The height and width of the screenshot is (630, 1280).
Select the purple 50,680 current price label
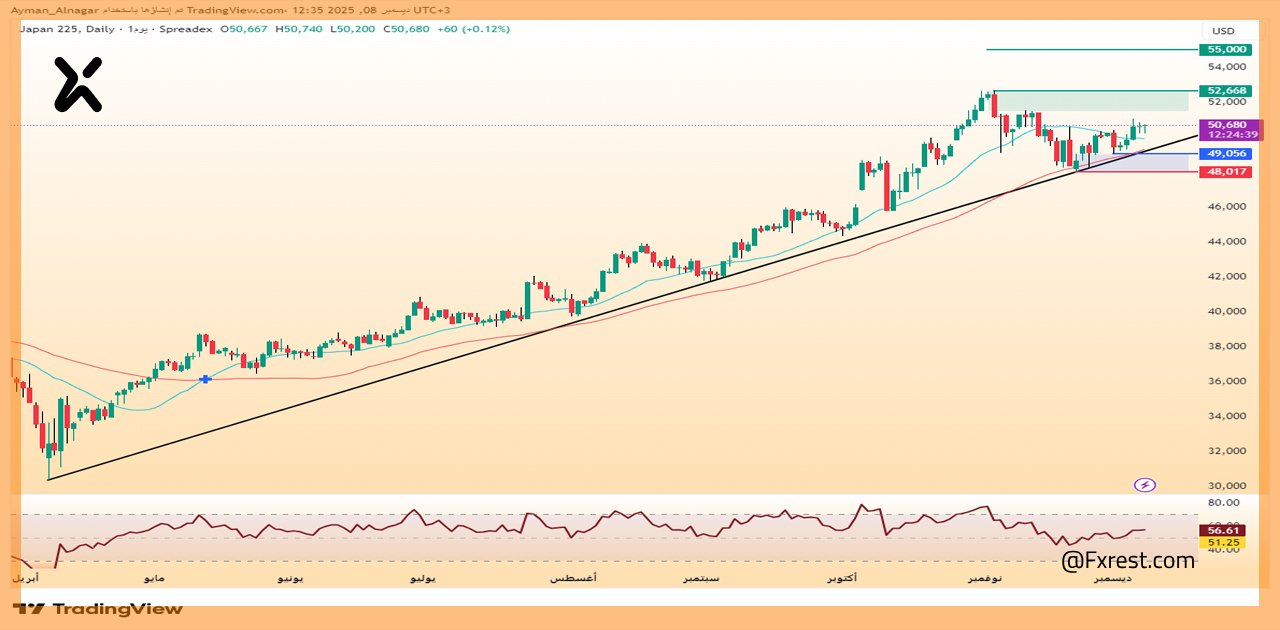coord(1228,124)
